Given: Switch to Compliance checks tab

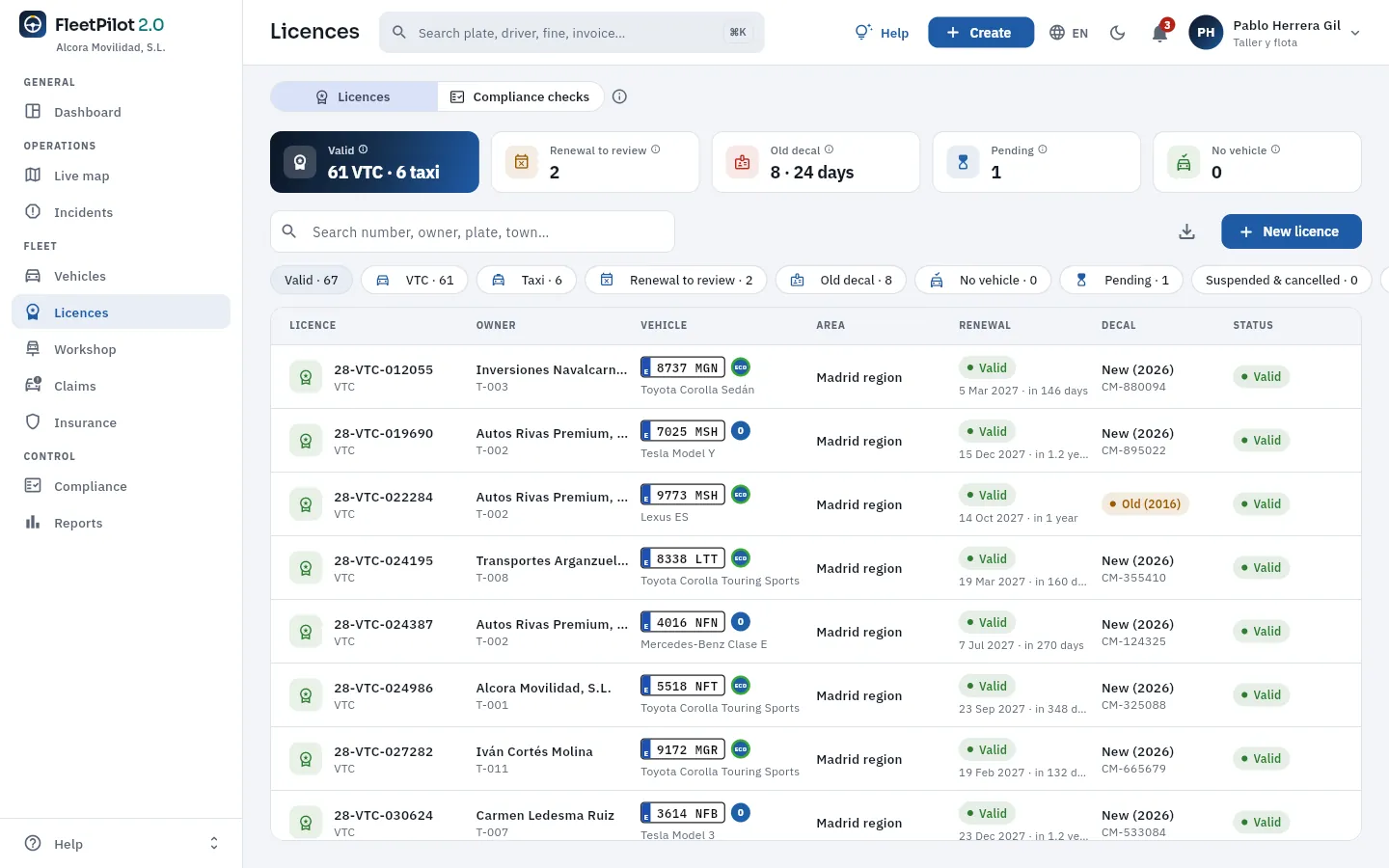Looking at the screenshot, I should (x=520, y=96).
